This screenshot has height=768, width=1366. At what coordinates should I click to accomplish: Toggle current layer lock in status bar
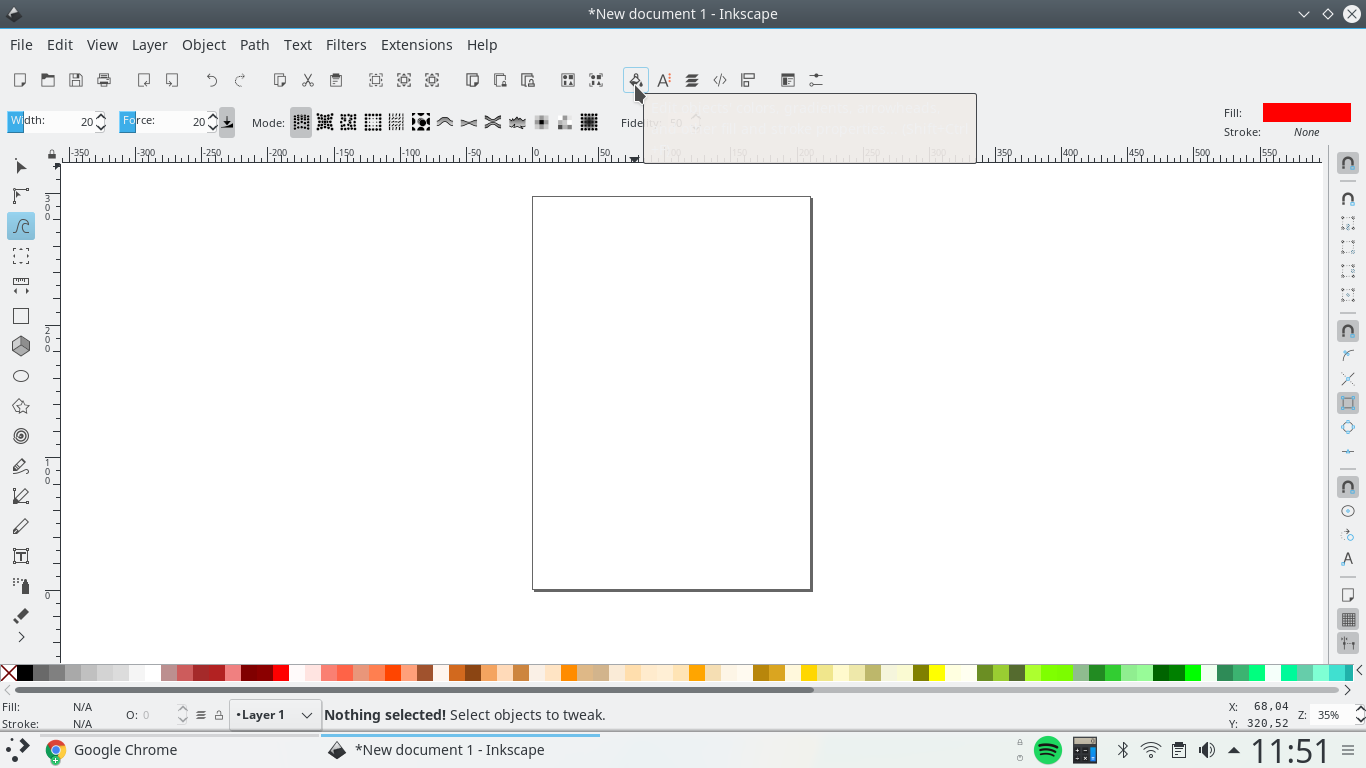click(219, 715)
